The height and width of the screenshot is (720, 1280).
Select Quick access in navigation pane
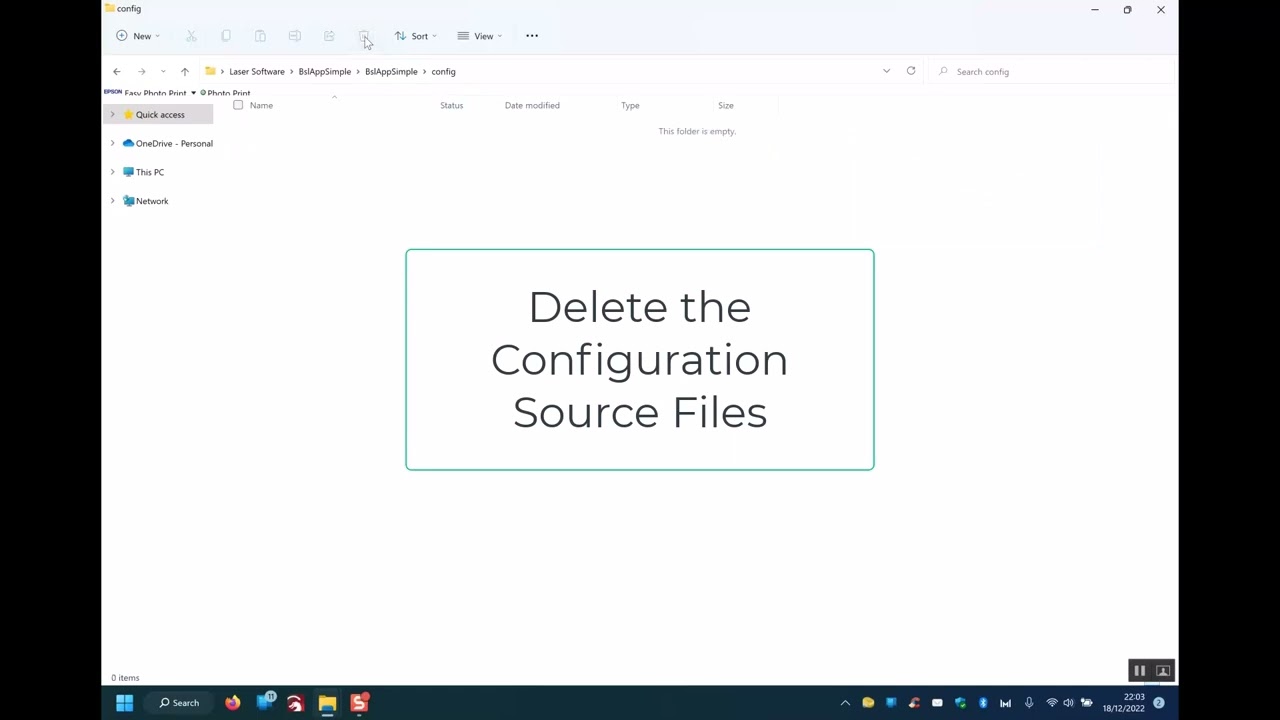pos(160,115)
